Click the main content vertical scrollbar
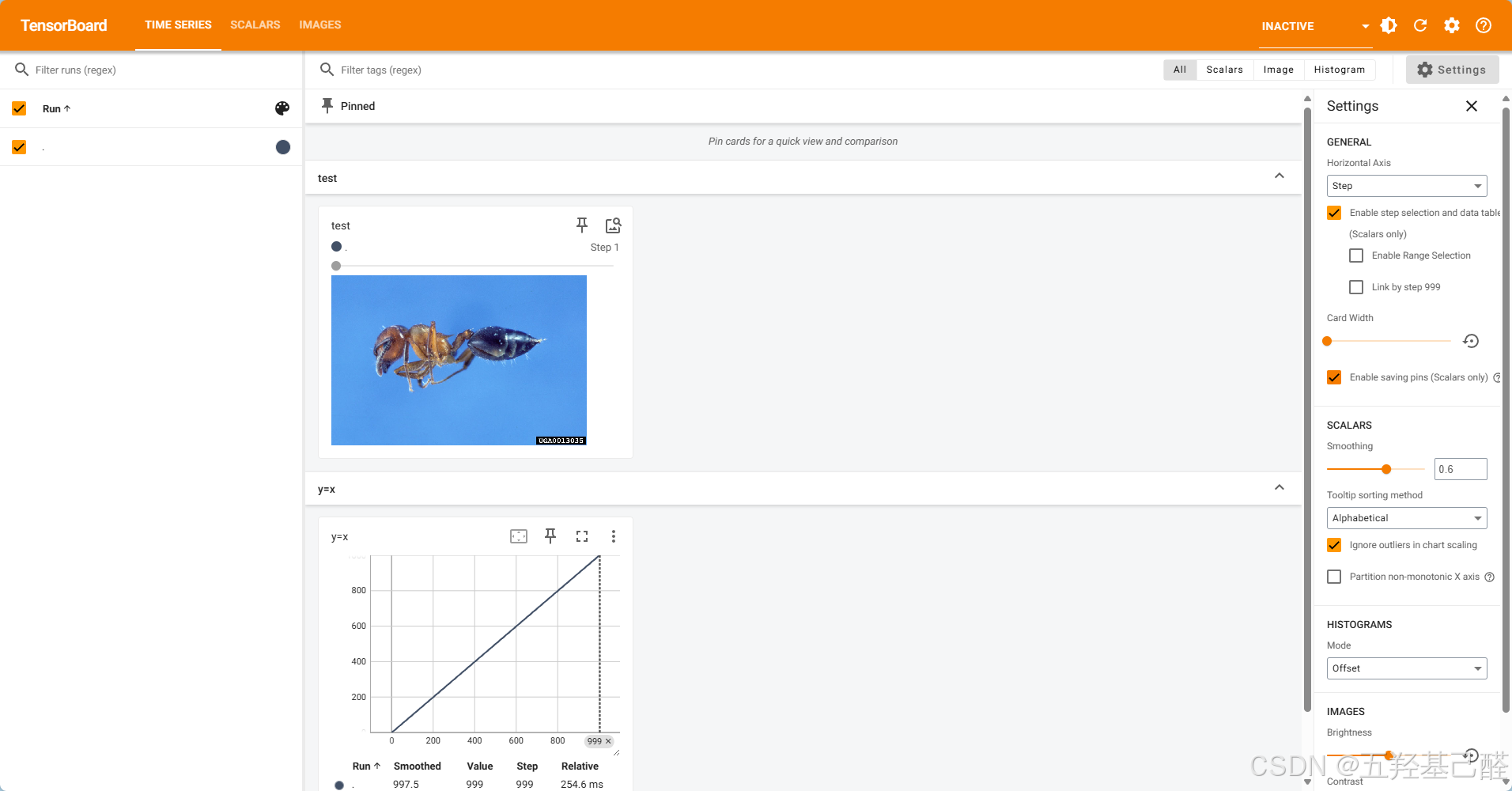 click(1307, 411)
